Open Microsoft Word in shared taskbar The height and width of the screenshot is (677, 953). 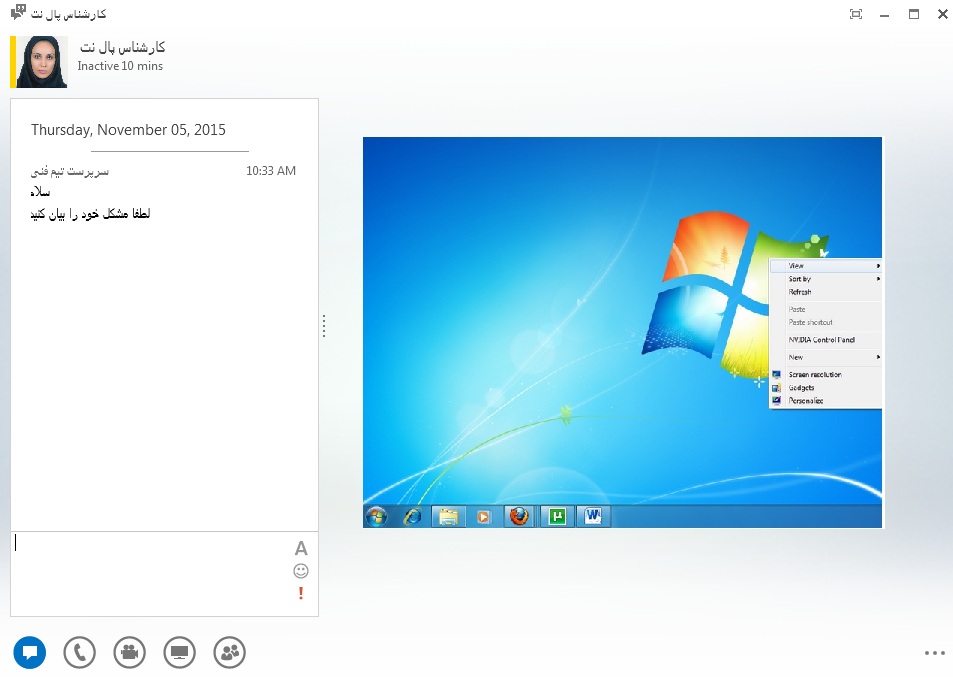point(593,517)
